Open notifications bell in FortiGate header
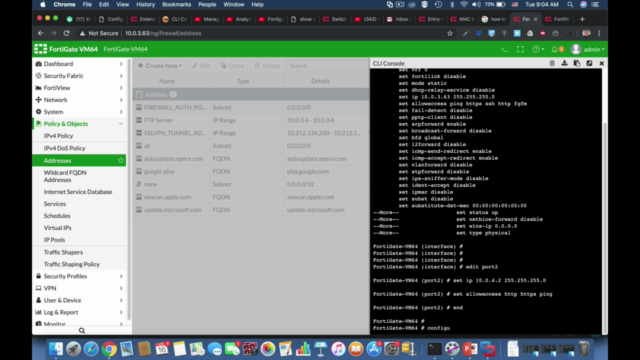 pos(557,49)
